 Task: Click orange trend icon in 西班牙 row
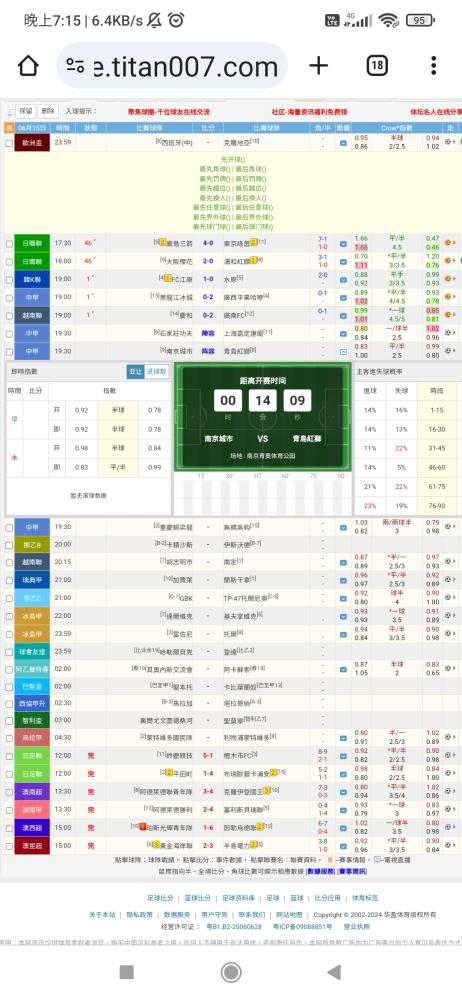click(449, 143)
